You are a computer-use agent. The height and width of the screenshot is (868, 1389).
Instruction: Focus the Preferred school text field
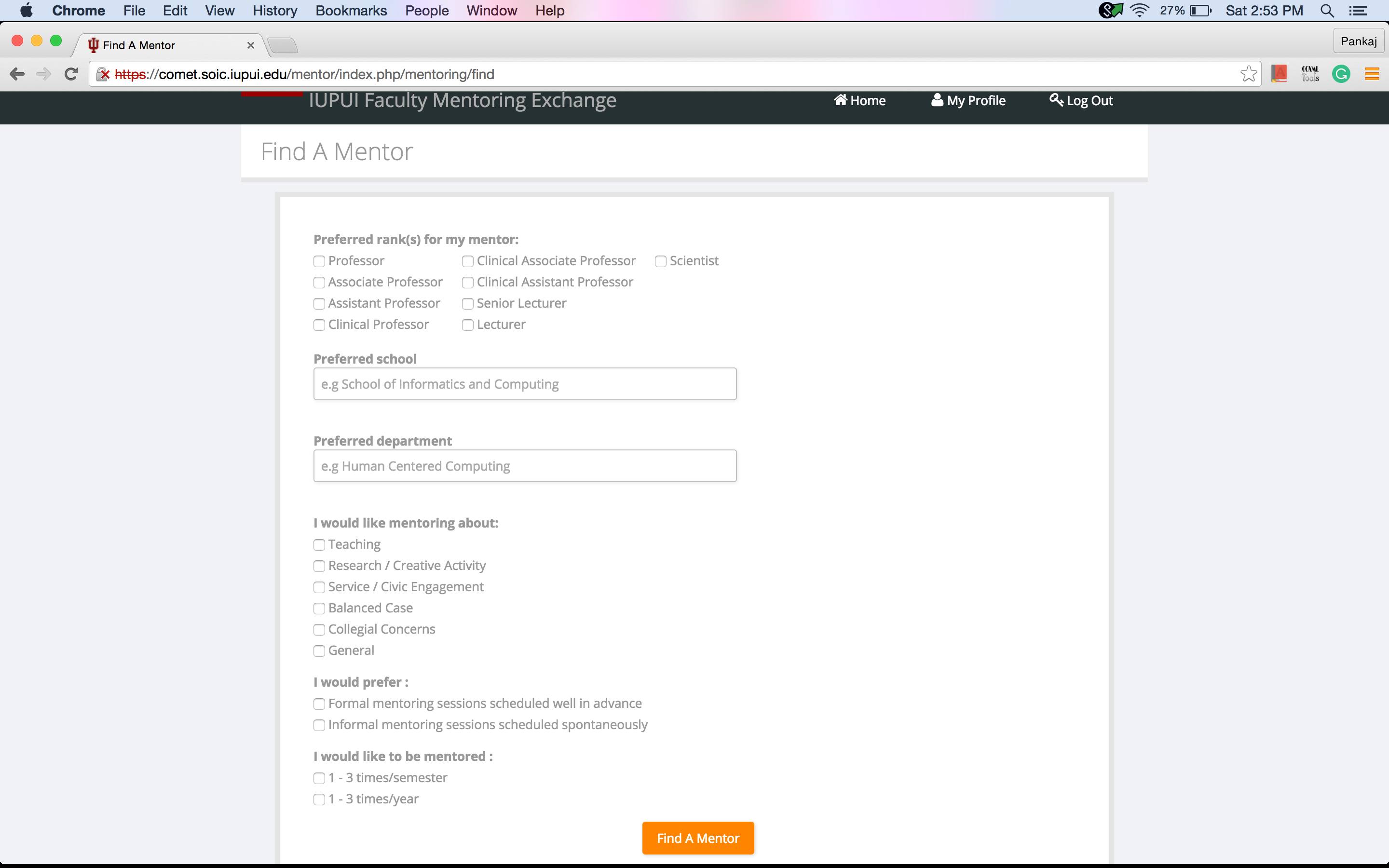coord(525,384)
